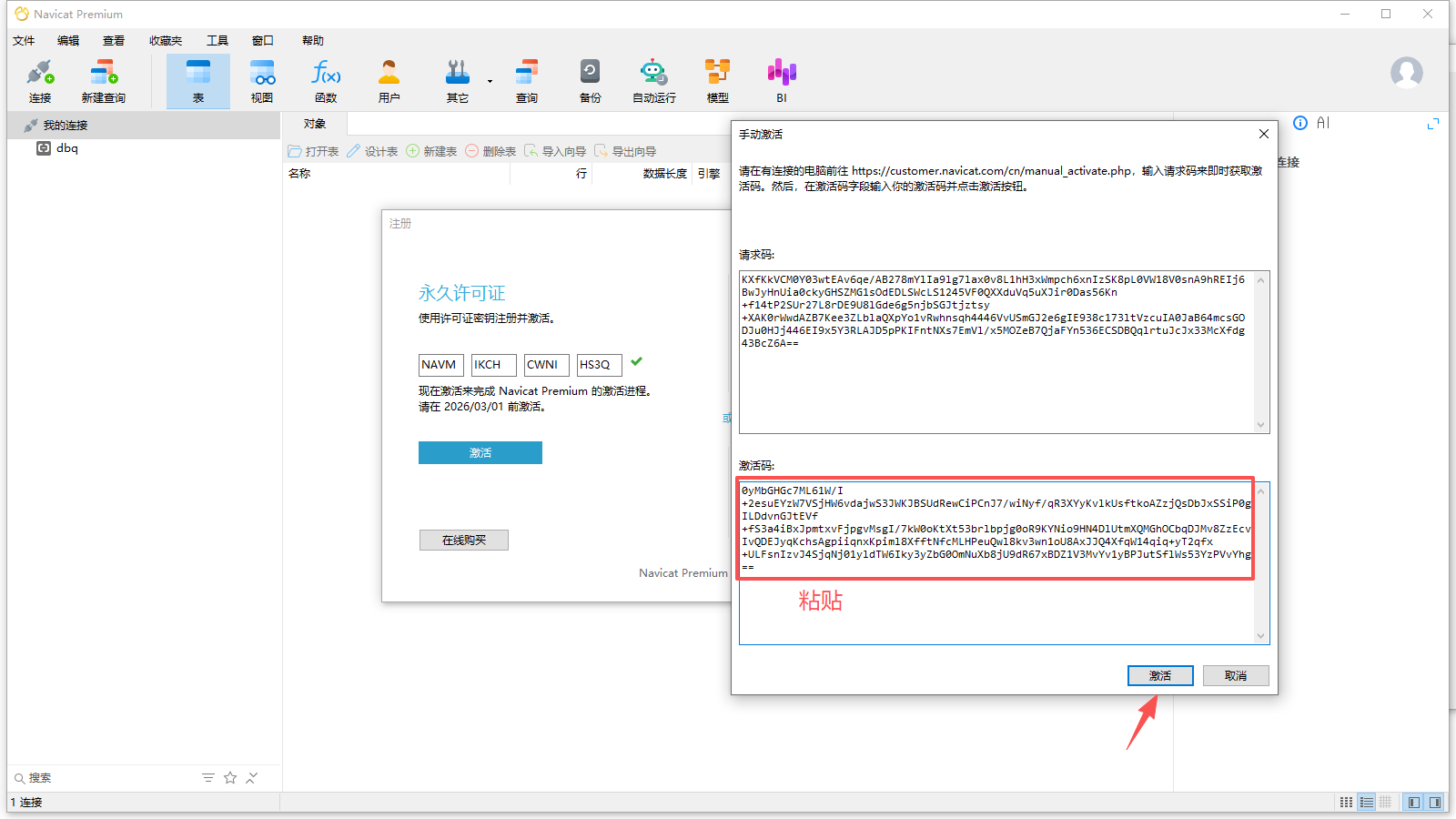Viewport: 1456px width, 819px height.
Task: Open the 文件 menu
Action: click(x=24, y=41)
